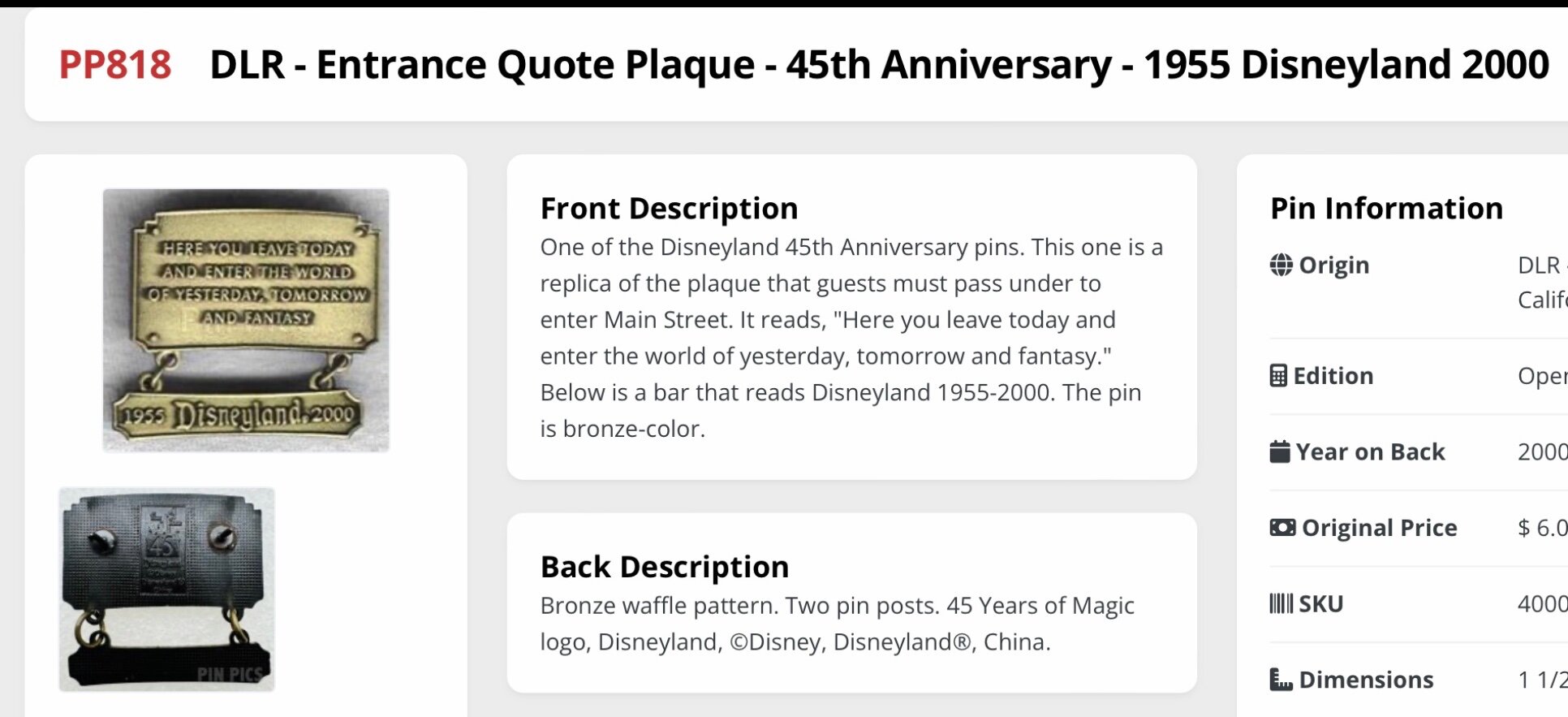Click the Back Description heading

(x=664, y=567)
